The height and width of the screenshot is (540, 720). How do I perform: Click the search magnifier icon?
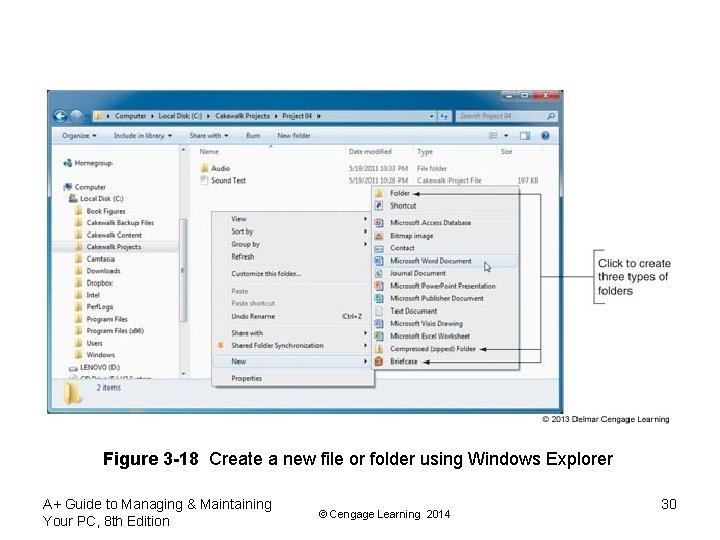pos(551,116)
